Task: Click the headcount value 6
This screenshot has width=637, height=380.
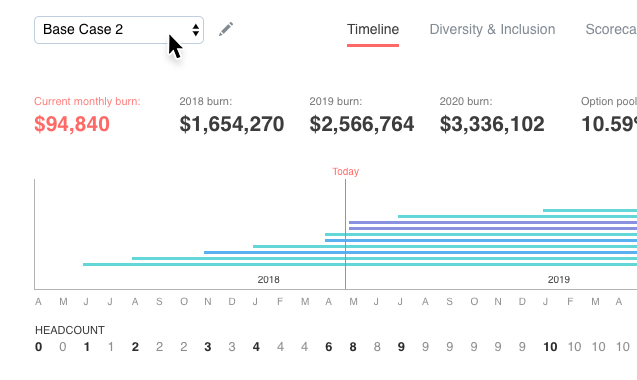Action: (329, 347)
